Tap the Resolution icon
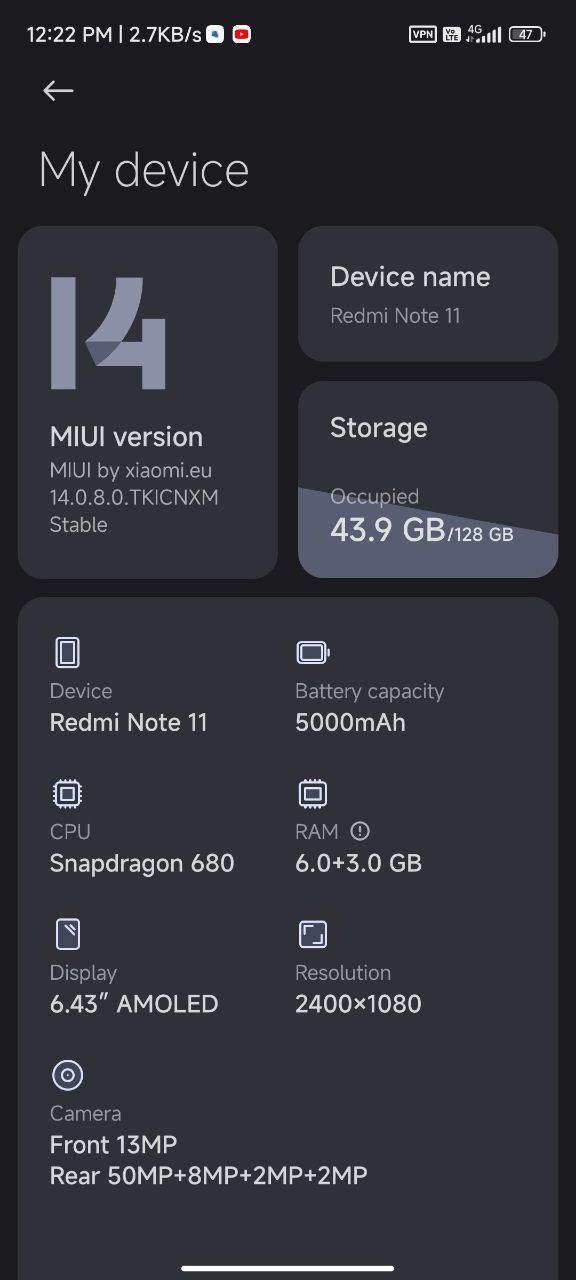This screenshot has width=576, height=1280. coord(313,934)
